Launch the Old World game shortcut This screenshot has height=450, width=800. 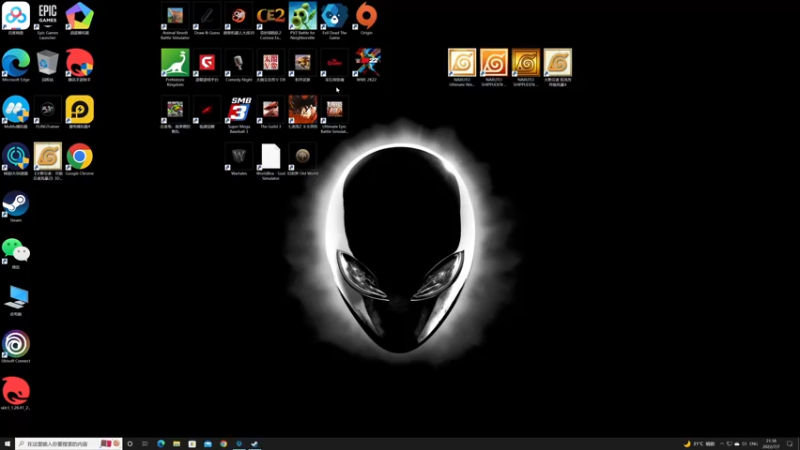point(303,159)
